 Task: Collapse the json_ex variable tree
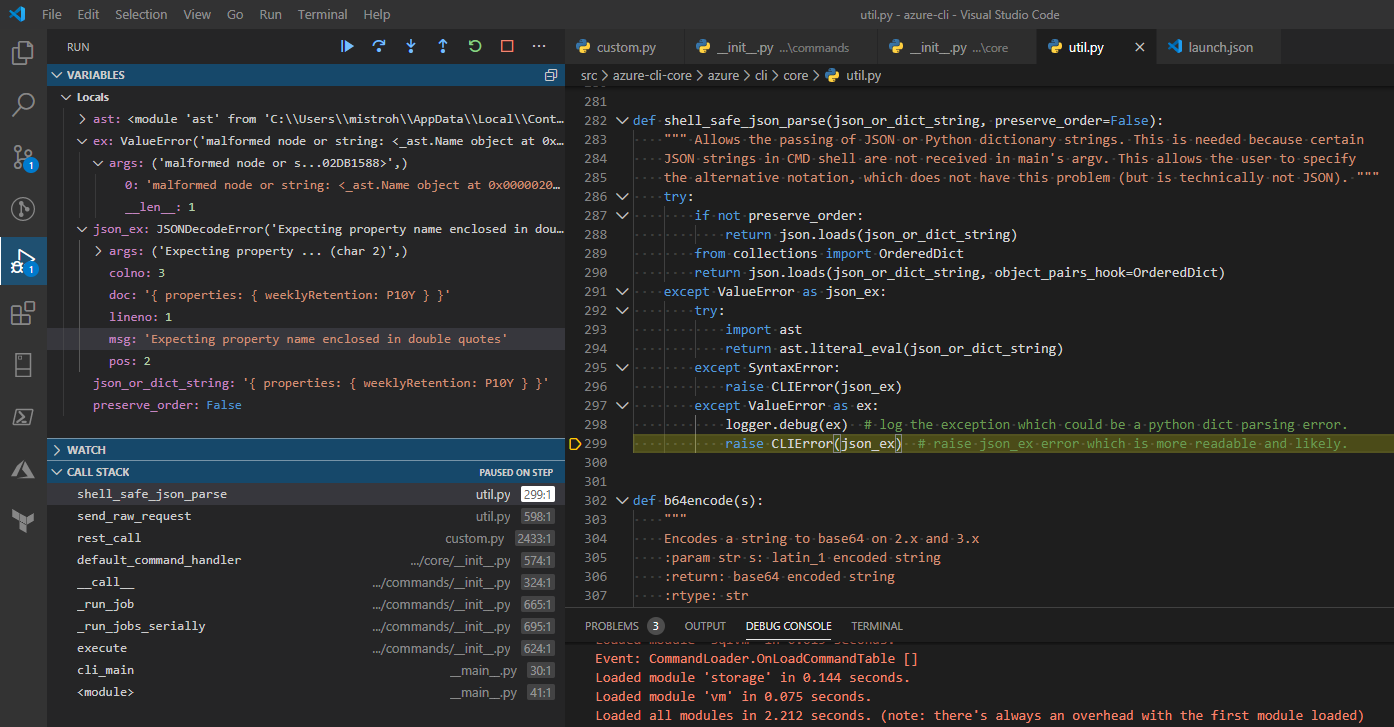pos(83,229)
